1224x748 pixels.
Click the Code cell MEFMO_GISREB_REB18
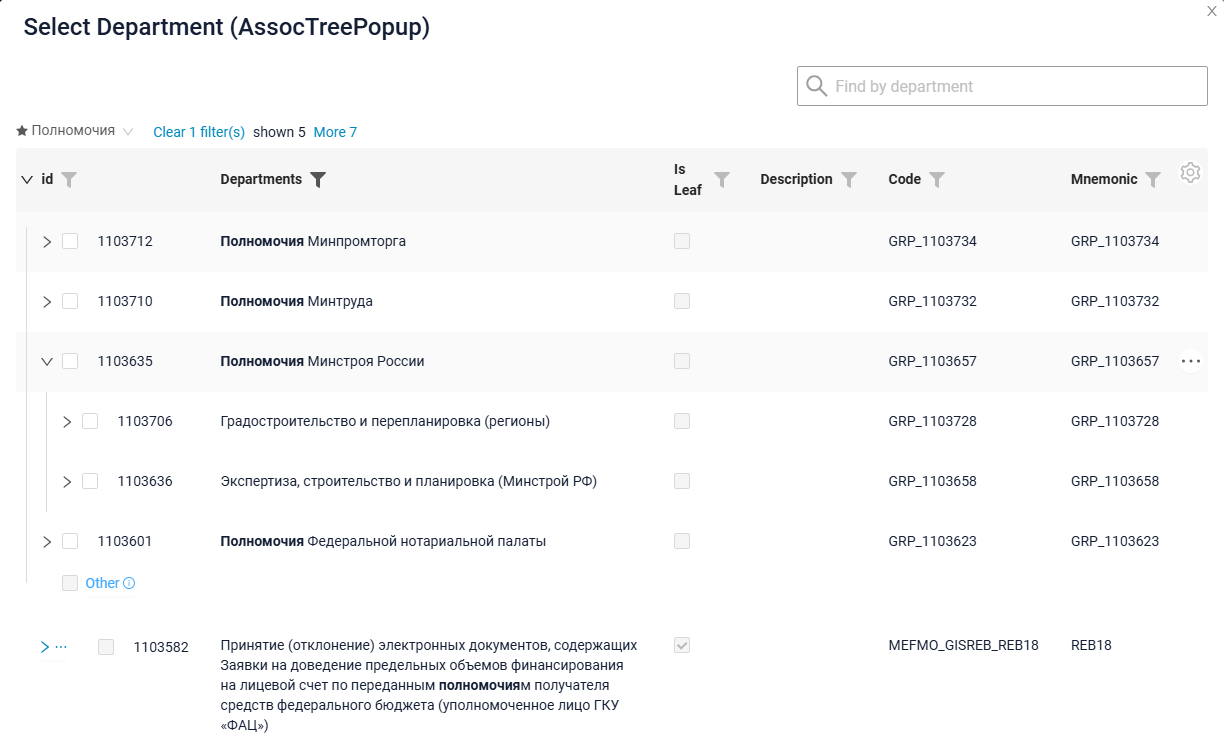(x=963, y=645)
